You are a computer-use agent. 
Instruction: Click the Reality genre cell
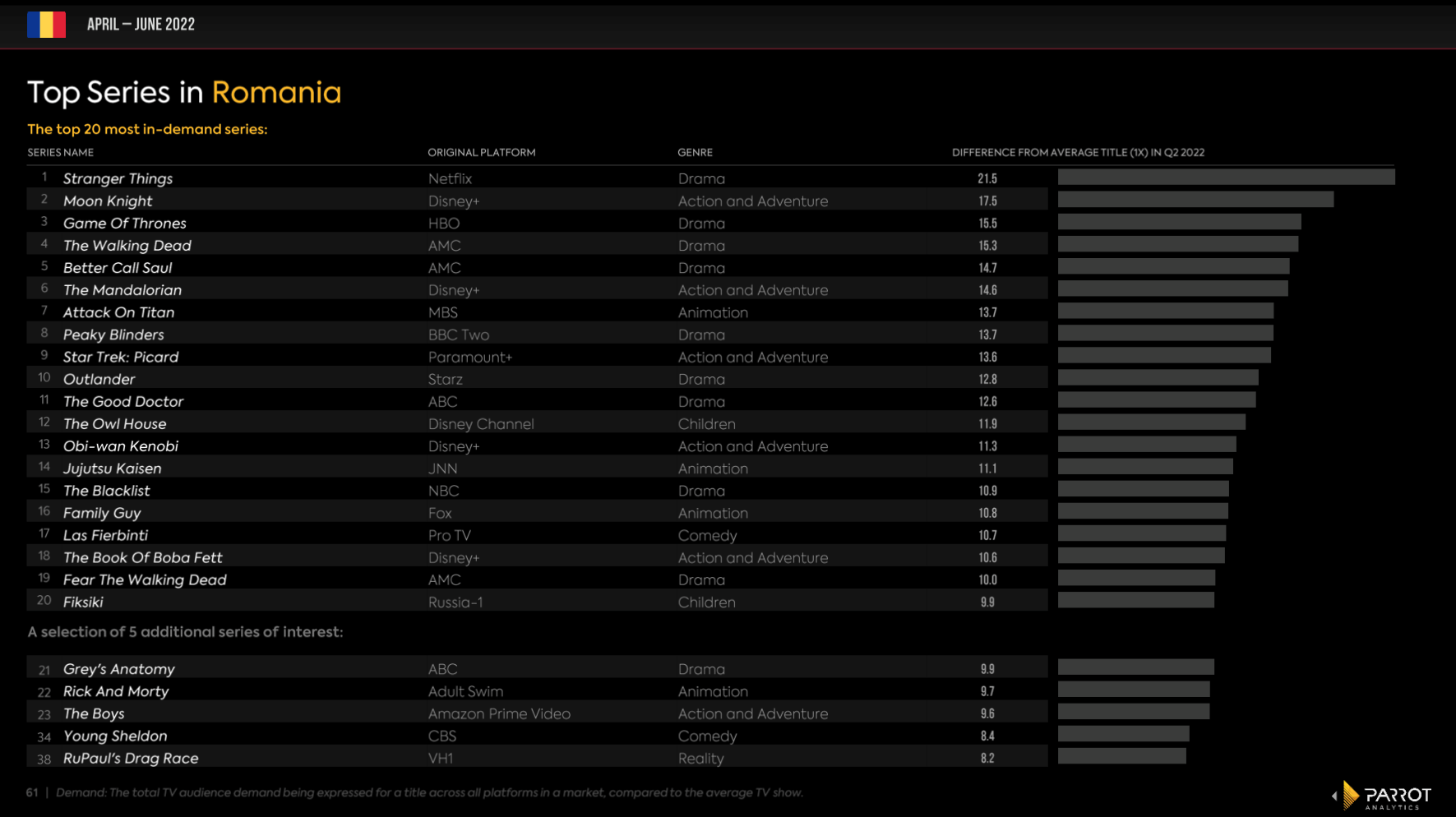(701, 758)
